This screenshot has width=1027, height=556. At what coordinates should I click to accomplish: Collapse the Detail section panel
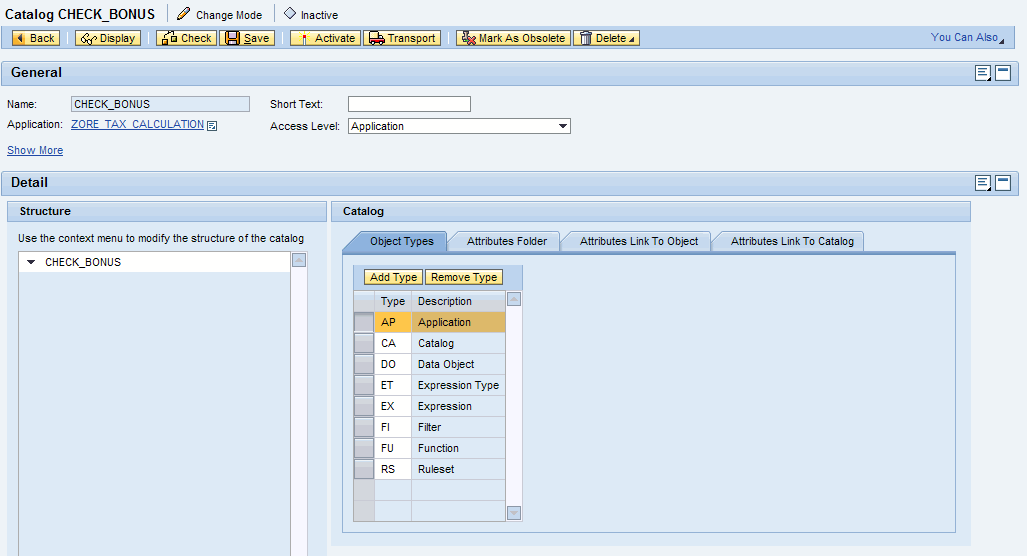click(x=1002, y=183)
